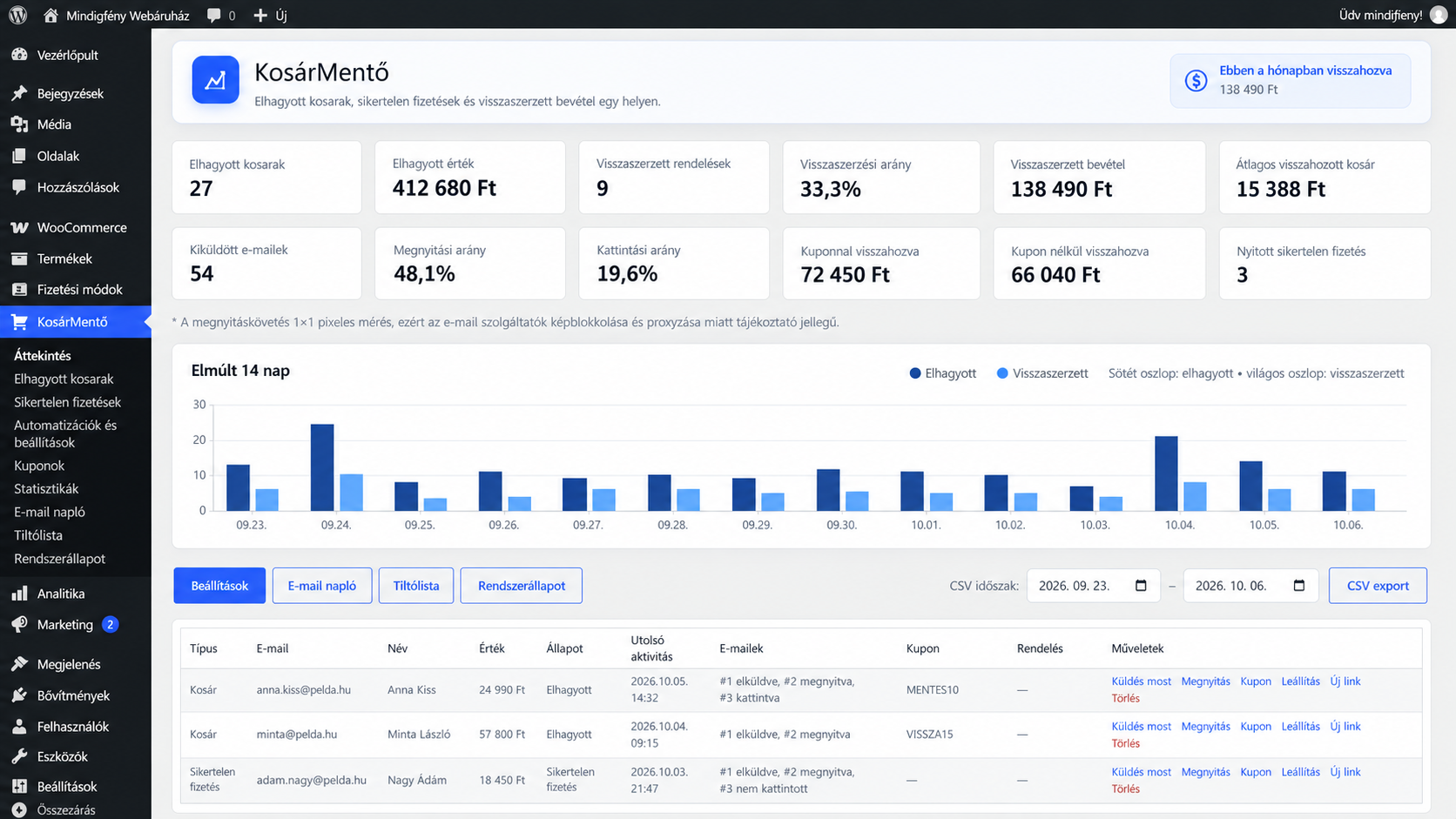The image size is (1456, 819).
Task: Open the calendar picker for start date
Action: coord(1141,586)
